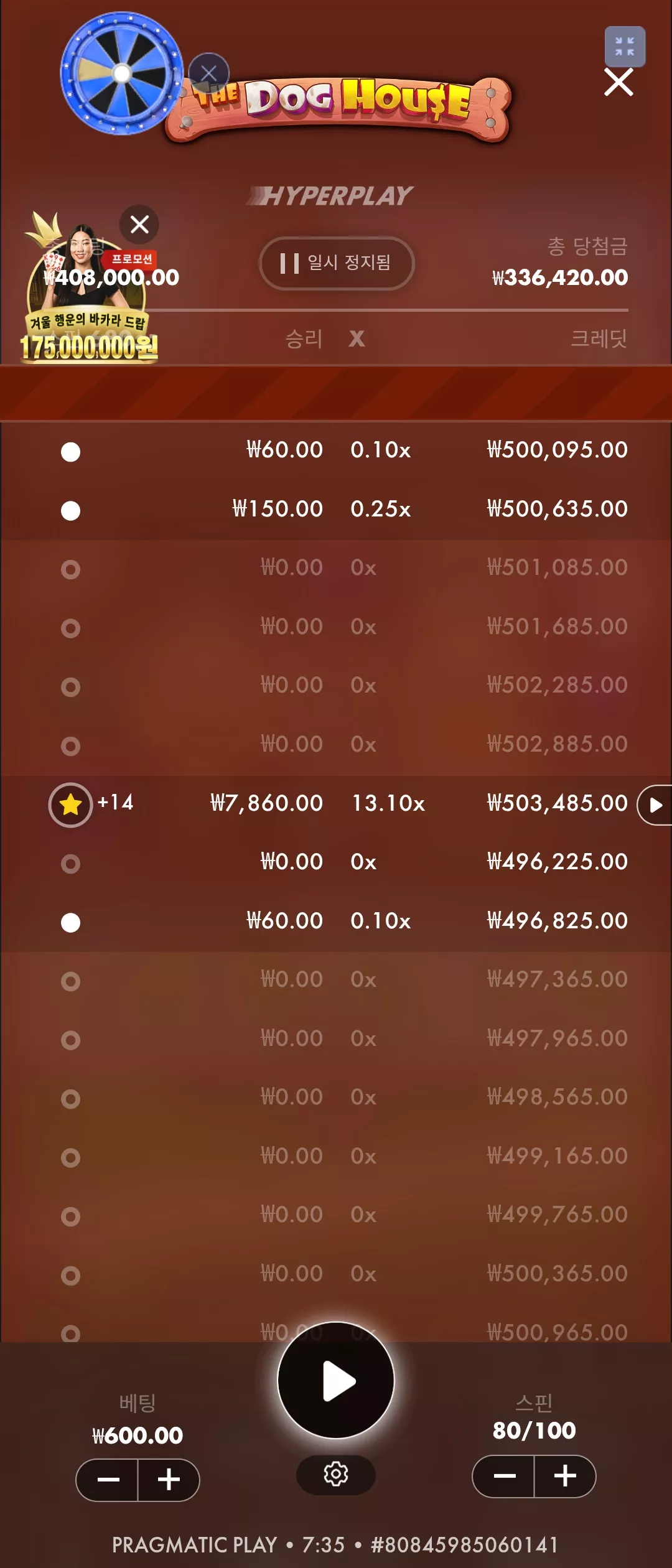The width and height of the screenshot is (672, 1568).
Task: Open settings with the gear icon
Action: (x=336, y=1474)
